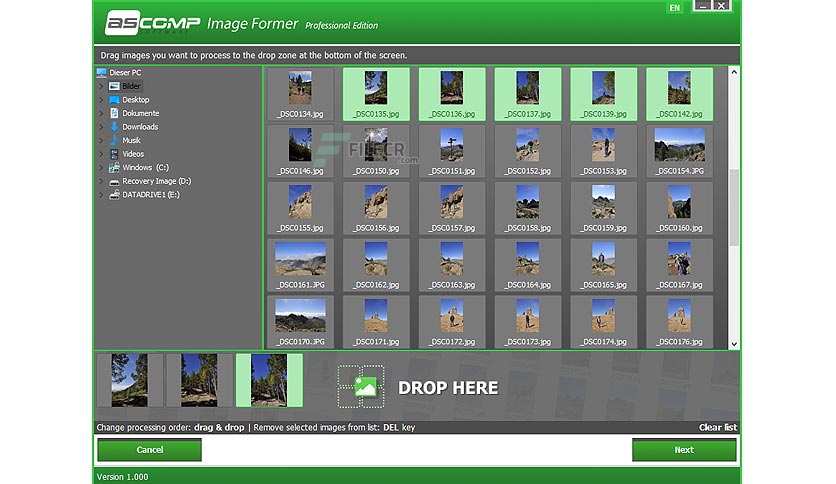Screen dimensions: 836x484
Task: Select thumbnail _DSC0167.jpg
Action: click(x=679, y=265)
